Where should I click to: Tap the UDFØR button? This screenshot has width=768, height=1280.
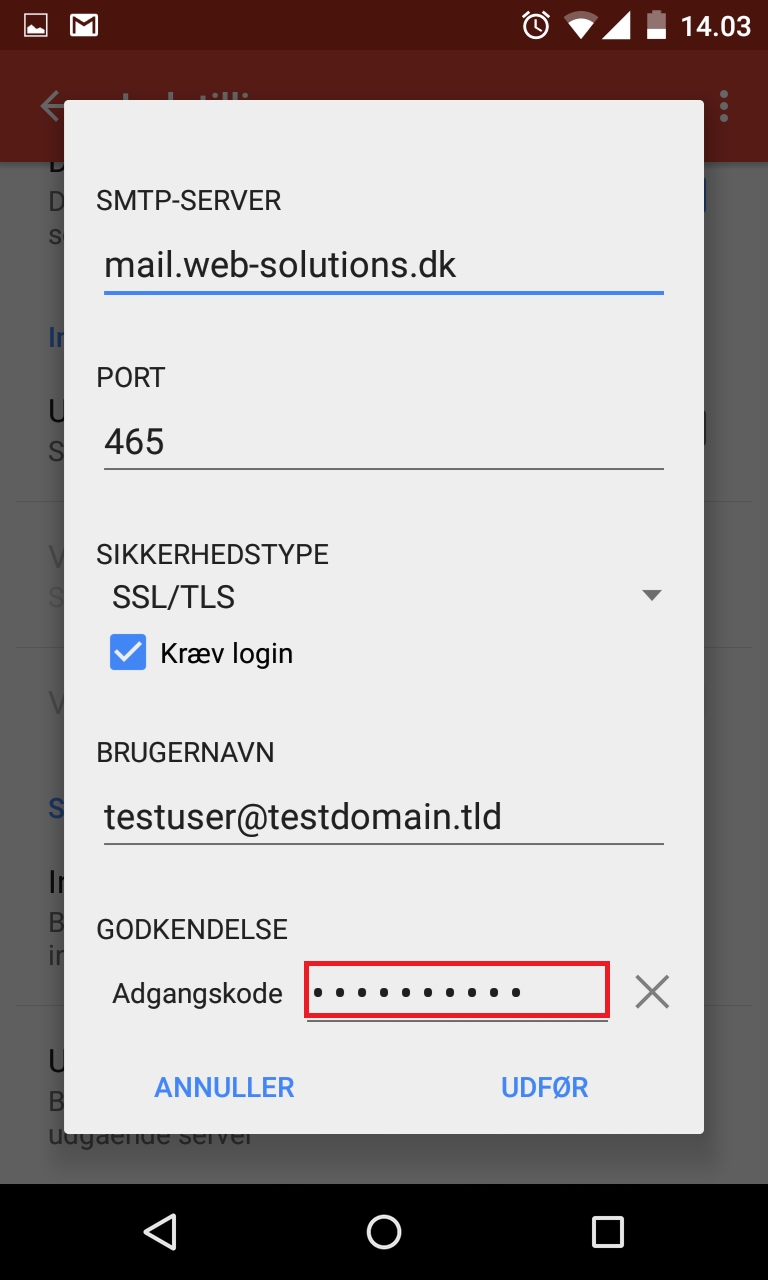click(x=545, y=1087)
